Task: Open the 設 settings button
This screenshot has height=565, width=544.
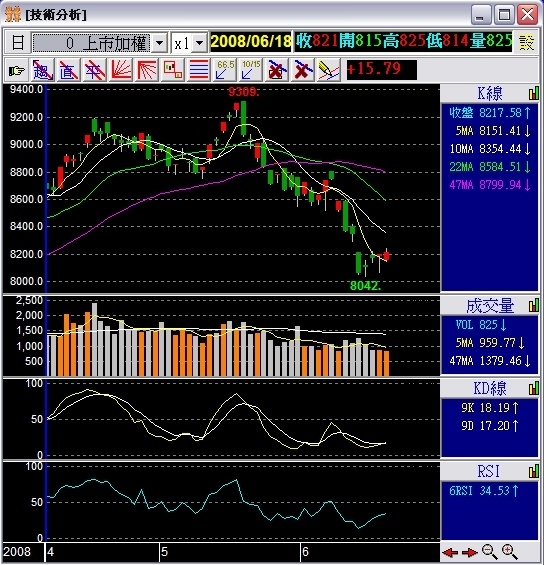Action: (526, 43)
